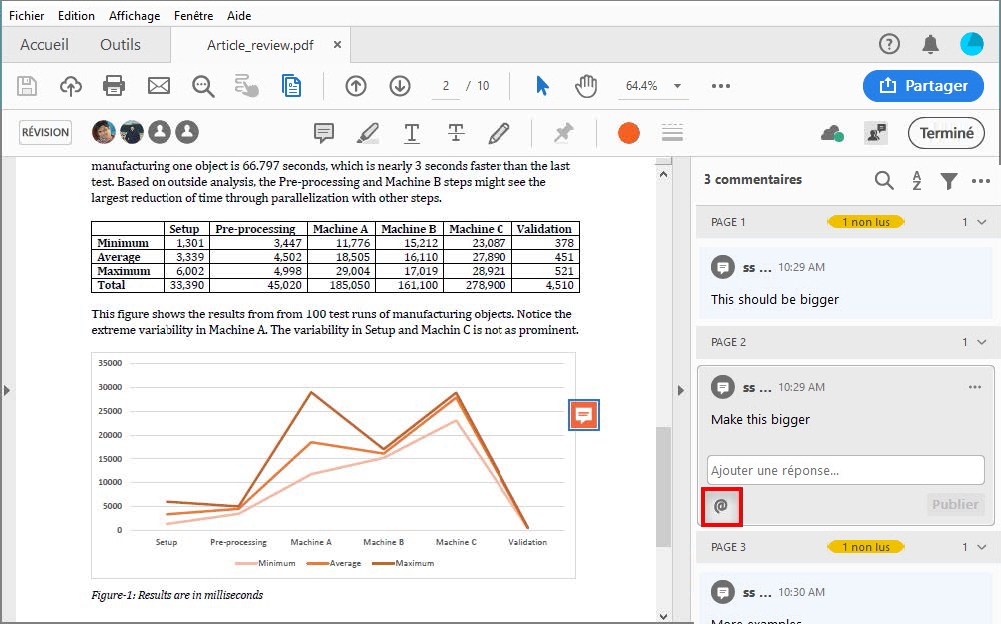Click the RÉVISION label button
This screenshot has height=624, width=1001.
45,132
